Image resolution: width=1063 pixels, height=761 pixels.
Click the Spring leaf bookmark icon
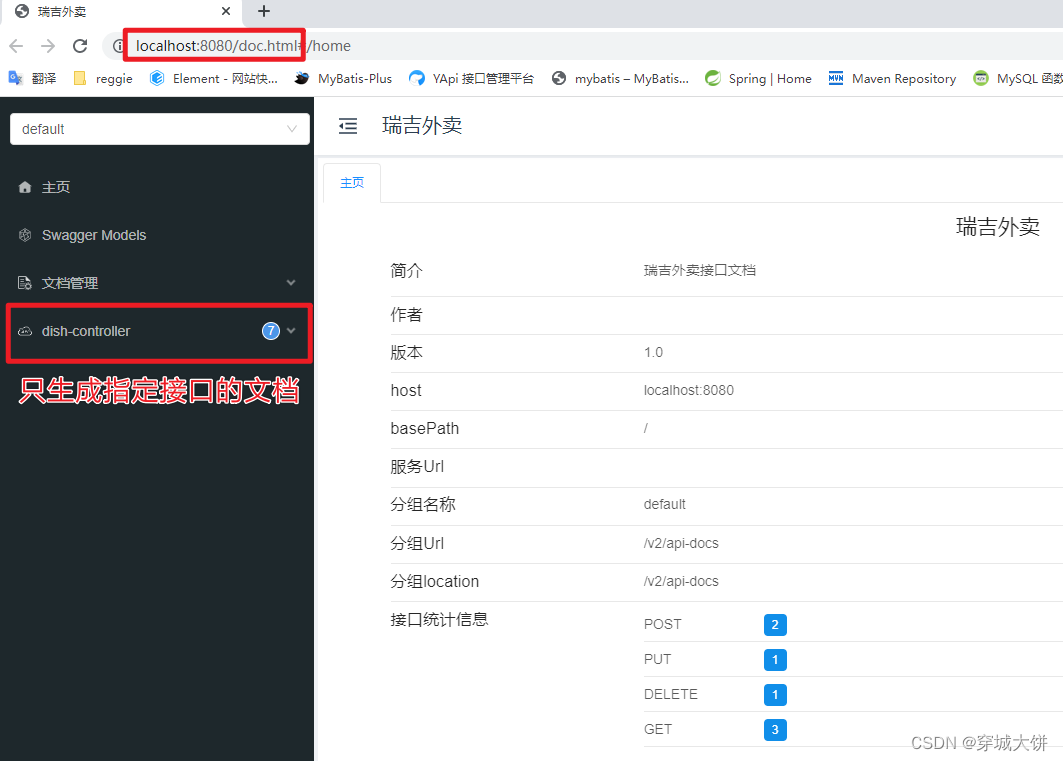713,78
